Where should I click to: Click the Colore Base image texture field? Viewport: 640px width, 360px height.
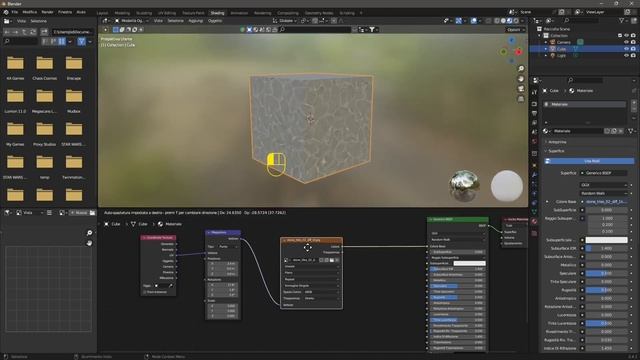[x=607, y=202]
